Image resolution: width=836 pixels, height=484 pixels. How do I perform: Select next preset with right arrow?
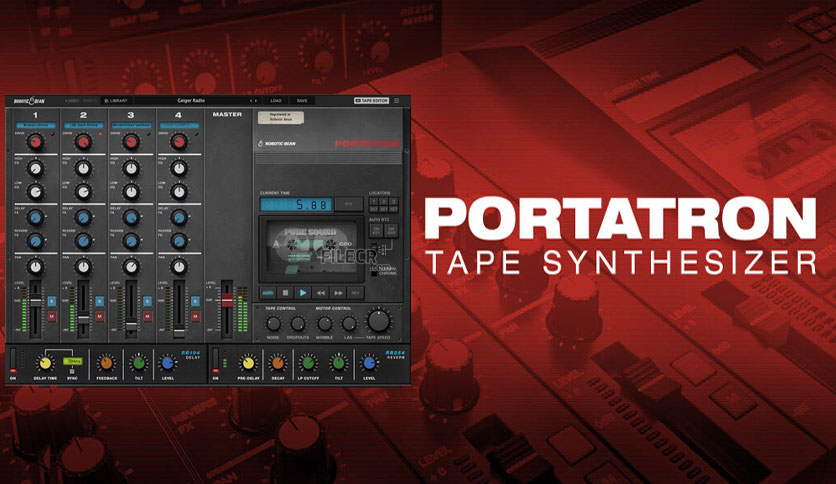click(256, 100)
